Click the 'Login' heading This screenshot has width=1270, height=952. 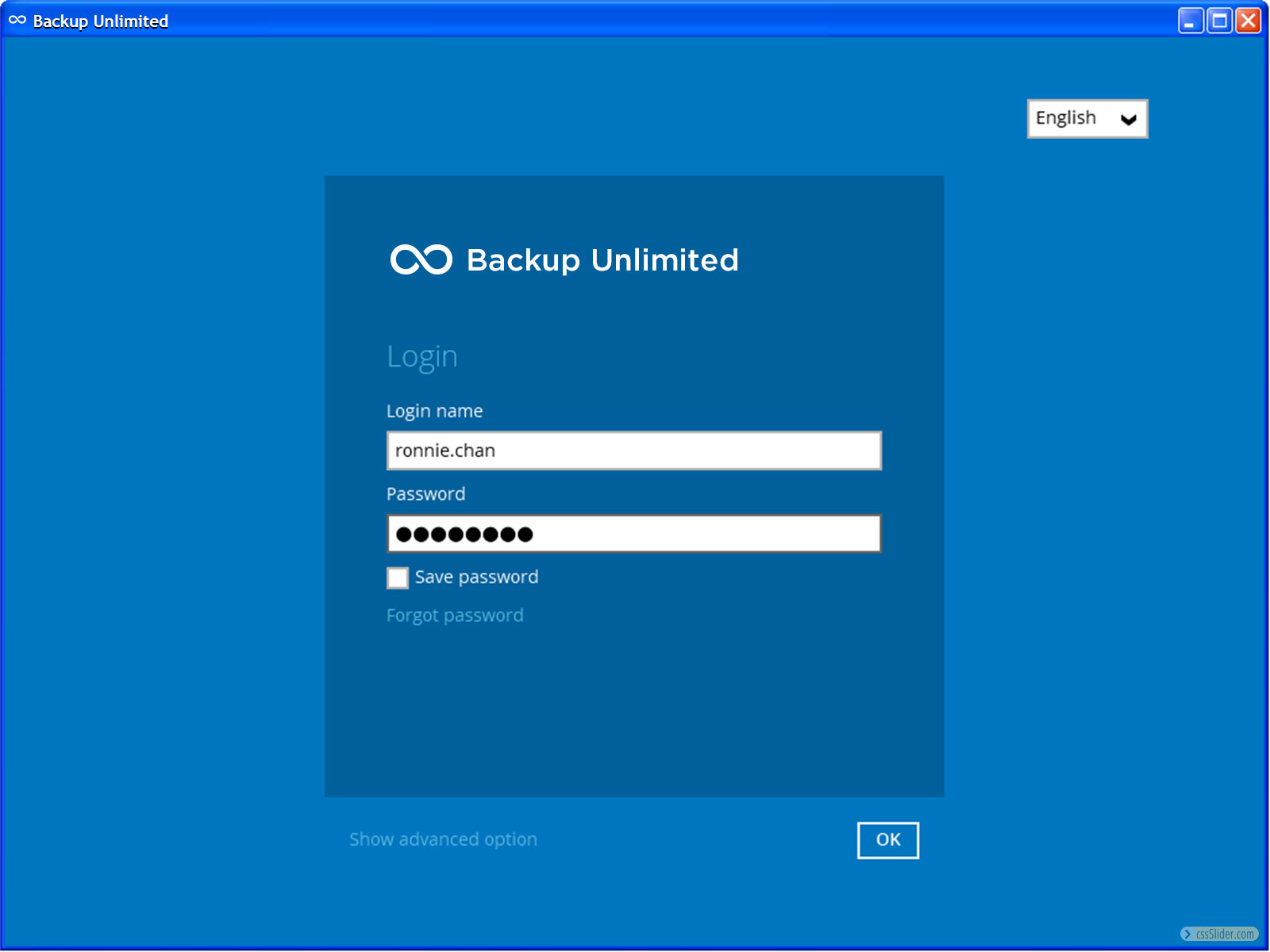[421, 357]
